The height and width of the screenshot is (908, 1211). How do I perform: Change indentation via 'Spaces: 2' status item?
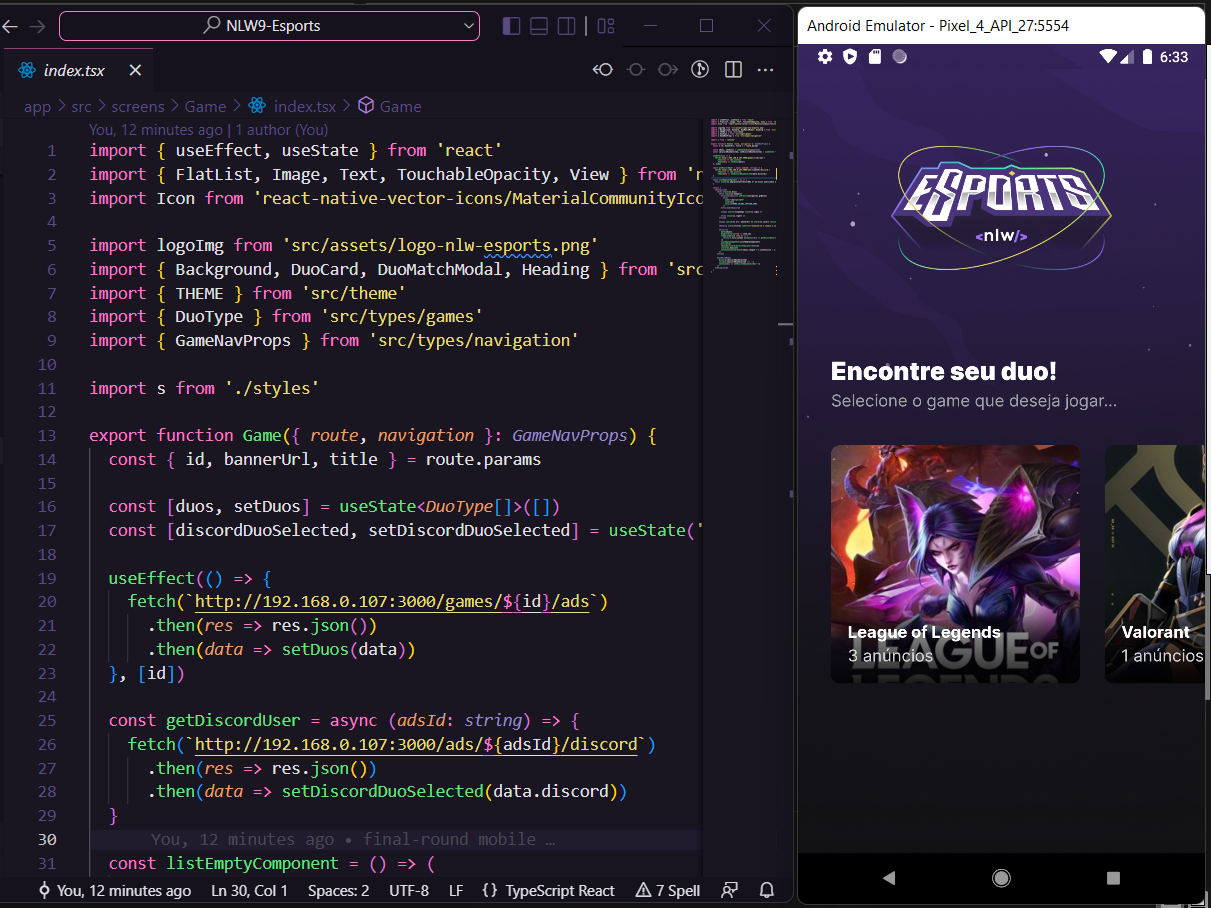(x=338, y=890)
